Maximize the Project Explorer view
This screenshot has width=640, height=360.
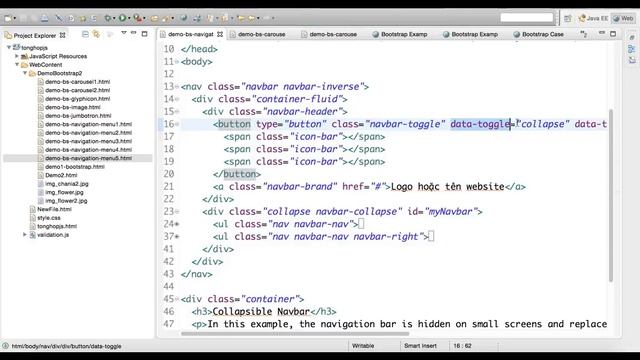tap(144, 34)
